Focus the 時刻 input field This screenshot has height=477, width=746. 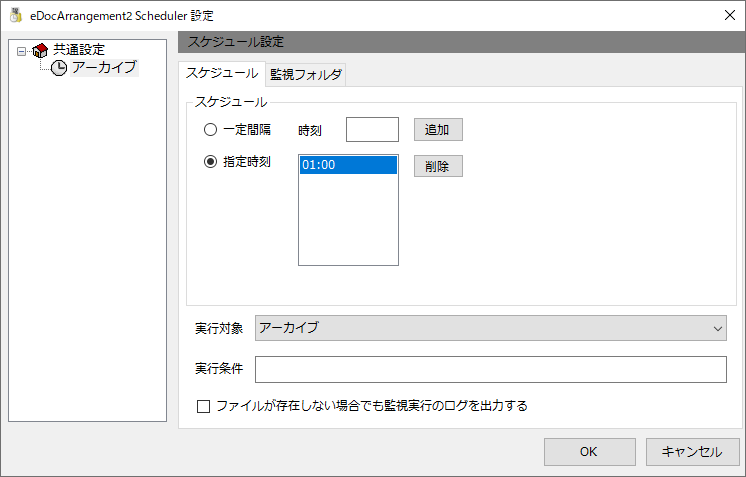point(372,129)
